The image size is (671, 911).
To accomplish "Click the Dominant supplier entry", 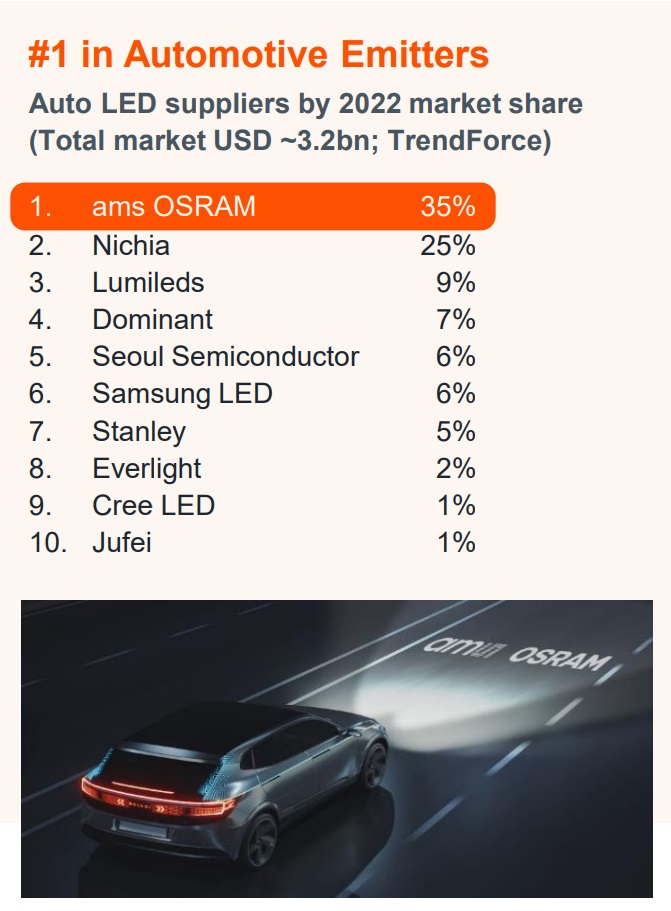I will (x=152, y=320).
